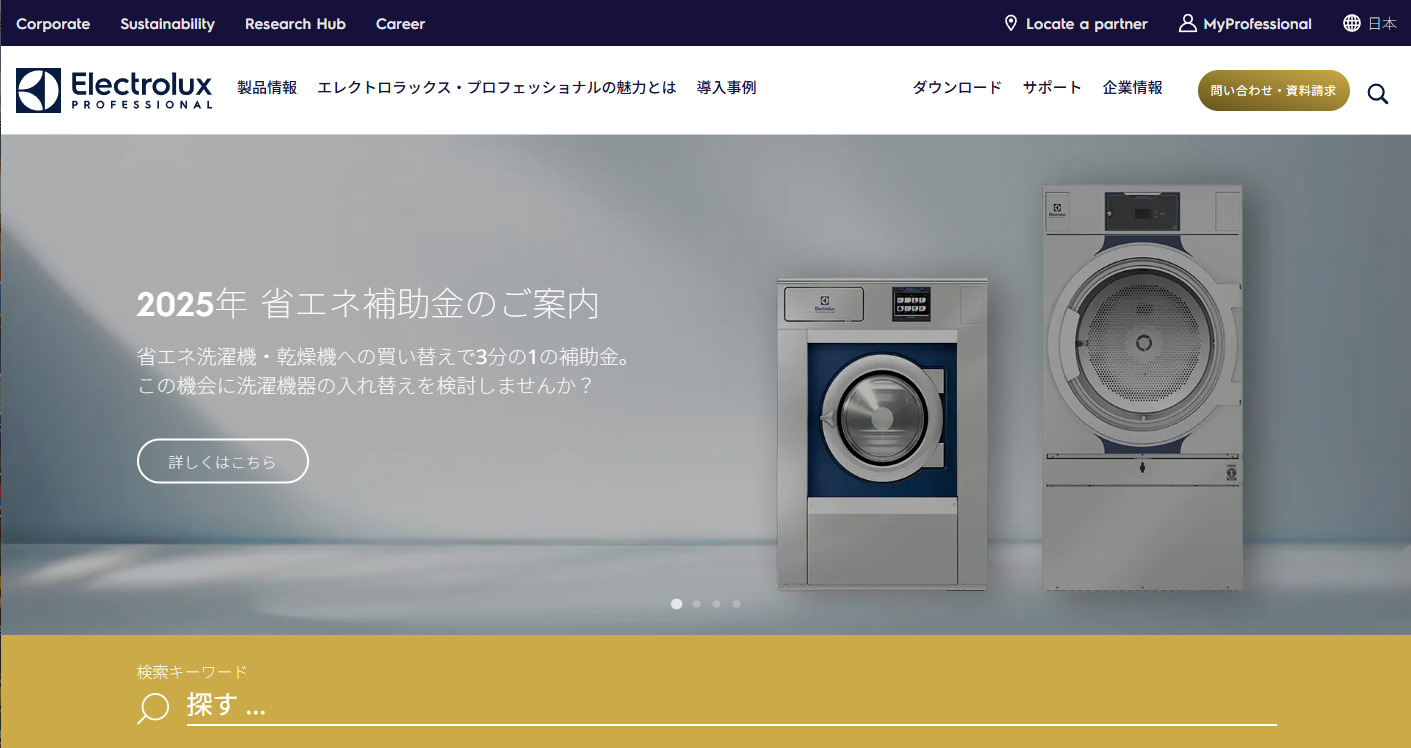Select the first carousel dot

677,604
